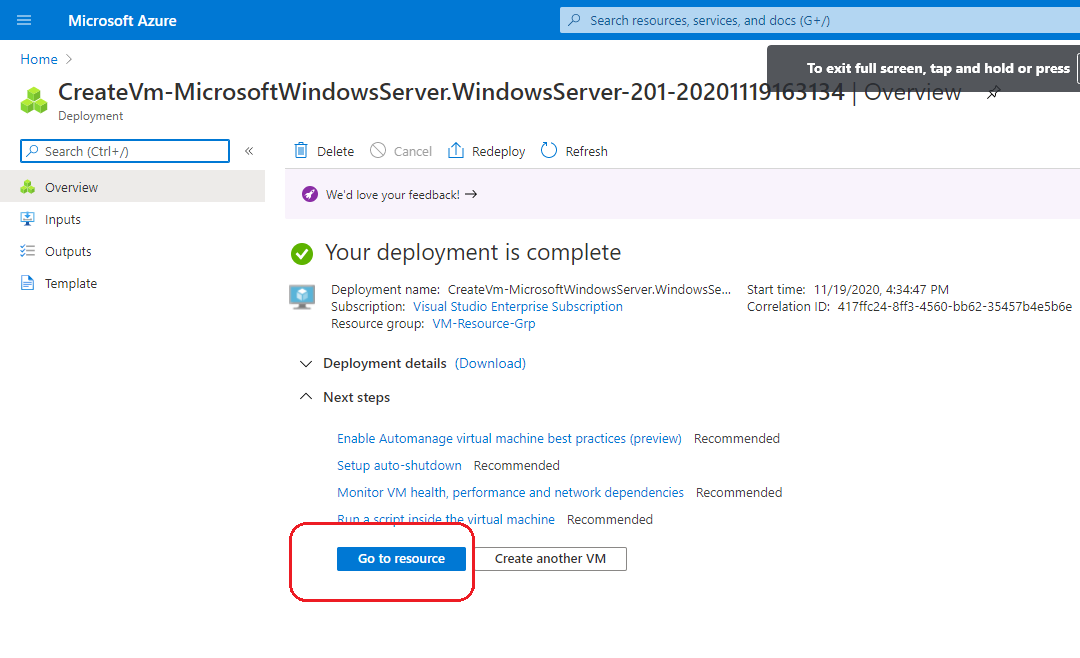
Task: Open the We'd love your feedback link
Action: pos(393,195)
